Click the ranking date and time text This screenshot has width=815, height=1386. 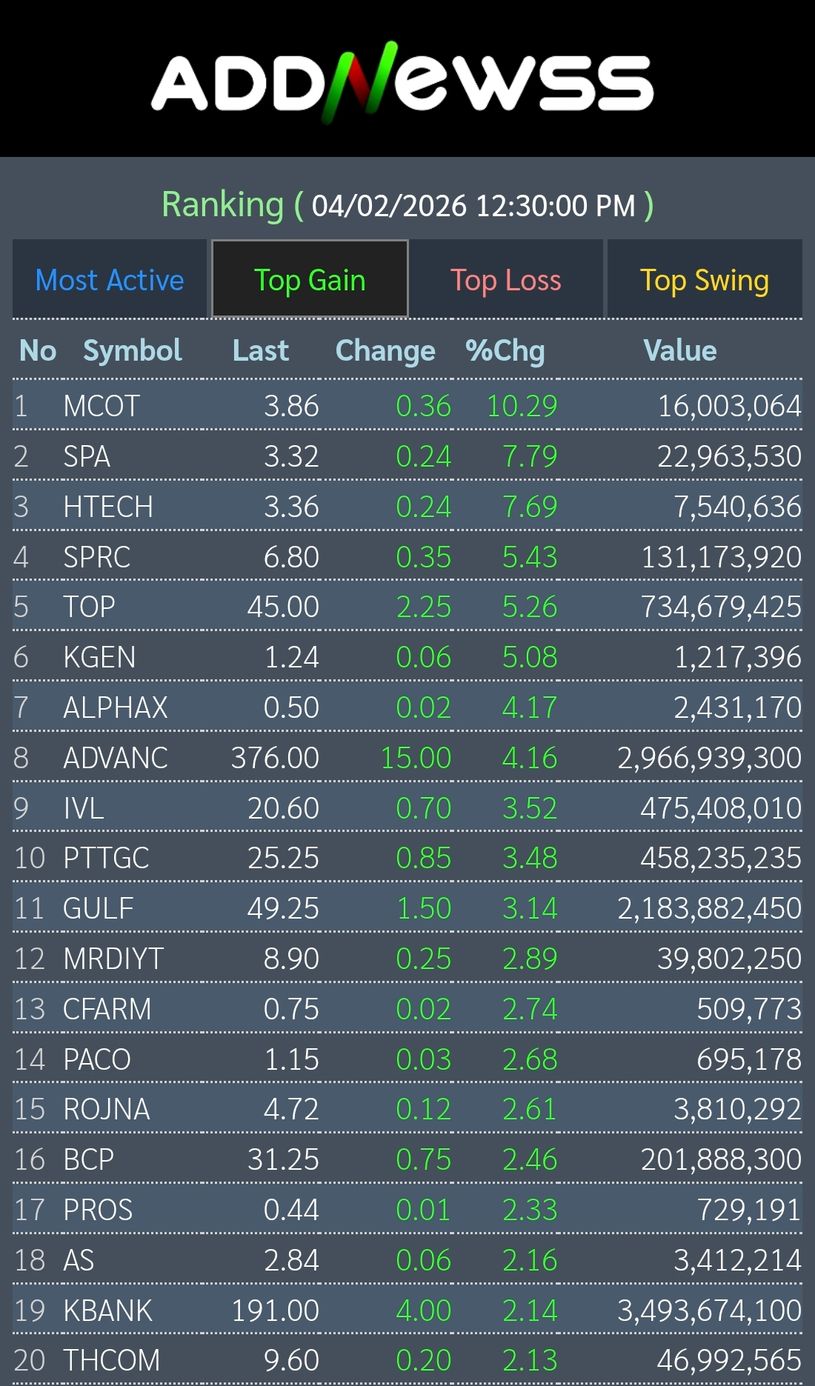(473, 206)
